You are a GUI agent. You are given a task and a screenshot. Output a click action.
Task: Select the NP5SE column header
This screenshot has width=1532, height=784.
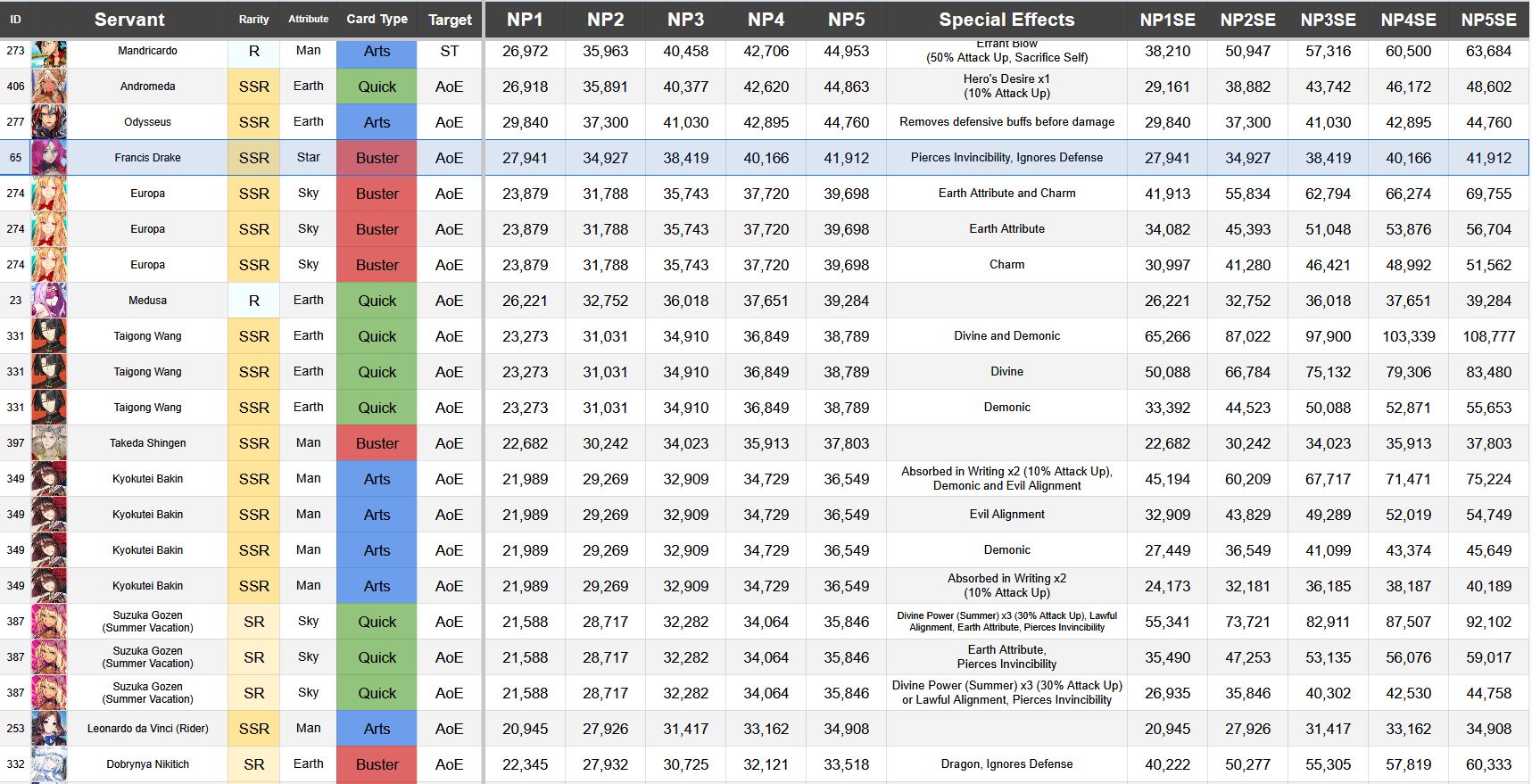(x=1488, y=19)
